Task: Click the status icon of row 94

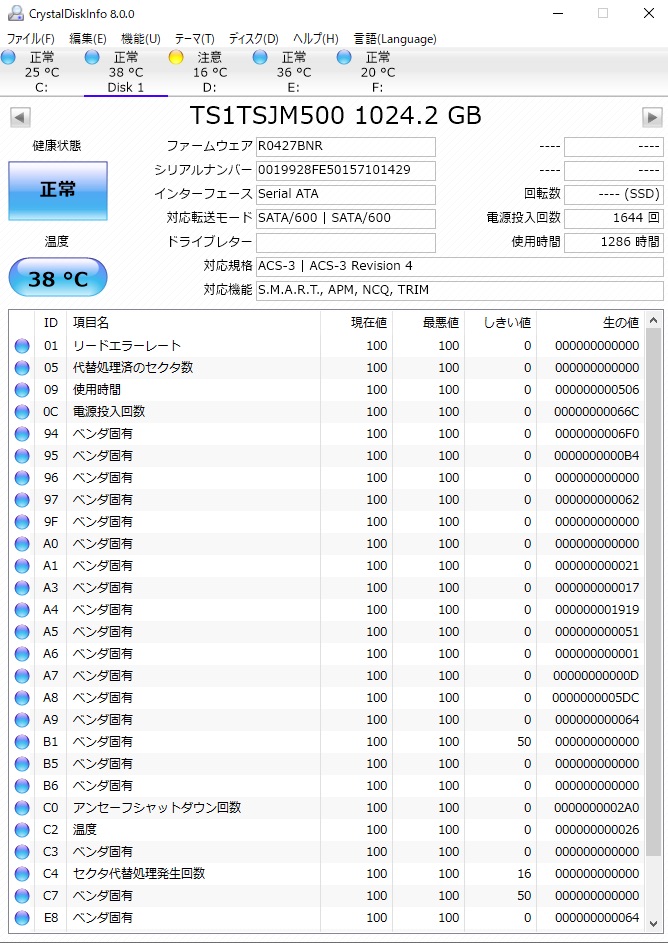Action: tap(22, 434)
